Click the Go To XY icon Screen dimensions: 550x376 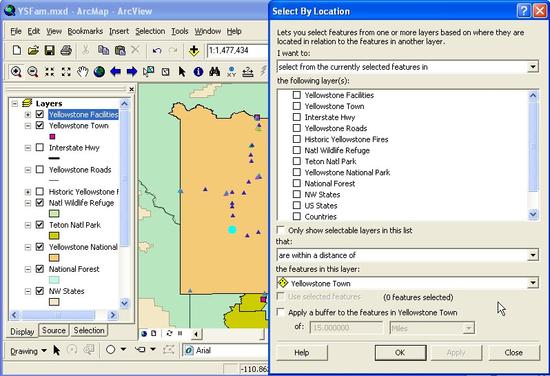[x=231, y=72]
